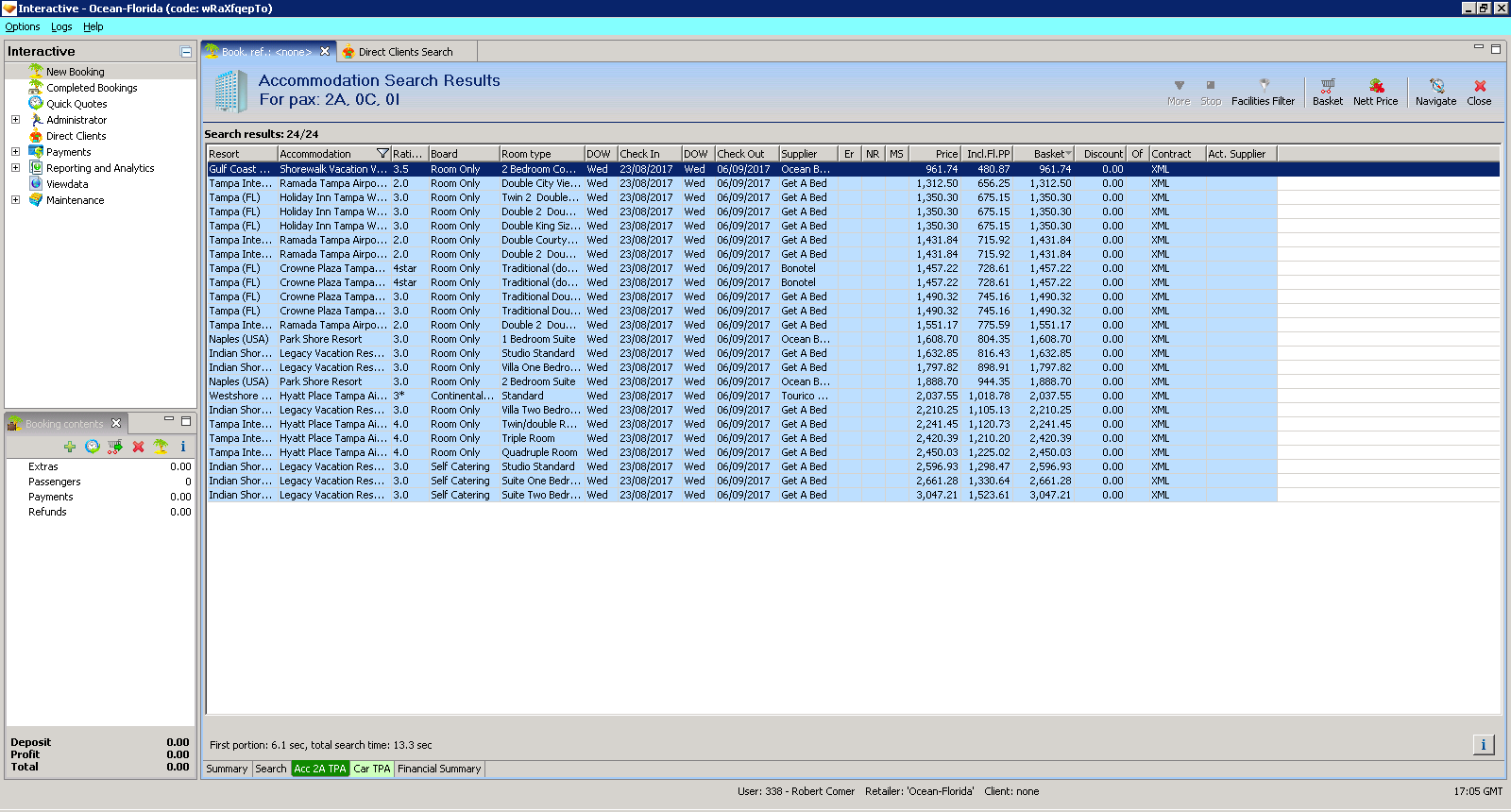This screenshot has width=1511, height=812.
Task: Expand the Payments tree node
Action: pos(15,151)
